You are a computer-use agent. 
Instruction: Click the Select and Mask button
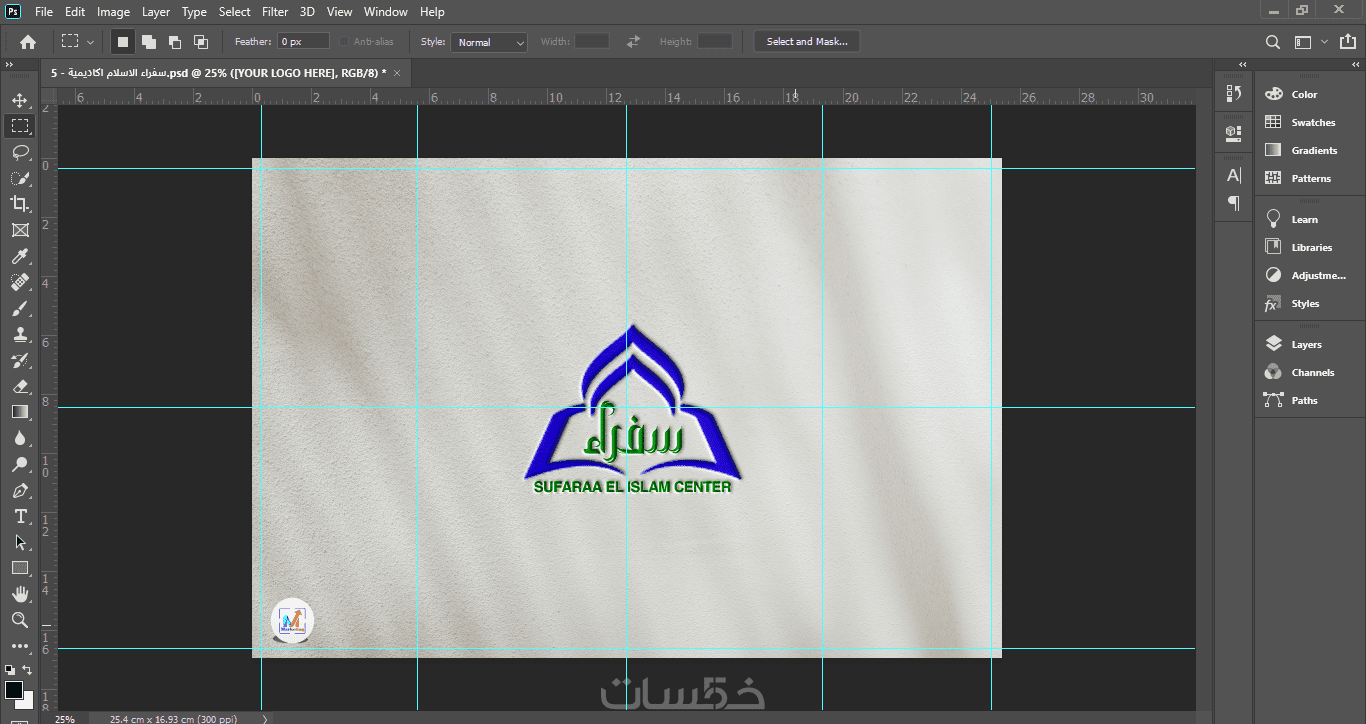pos(807,42)
